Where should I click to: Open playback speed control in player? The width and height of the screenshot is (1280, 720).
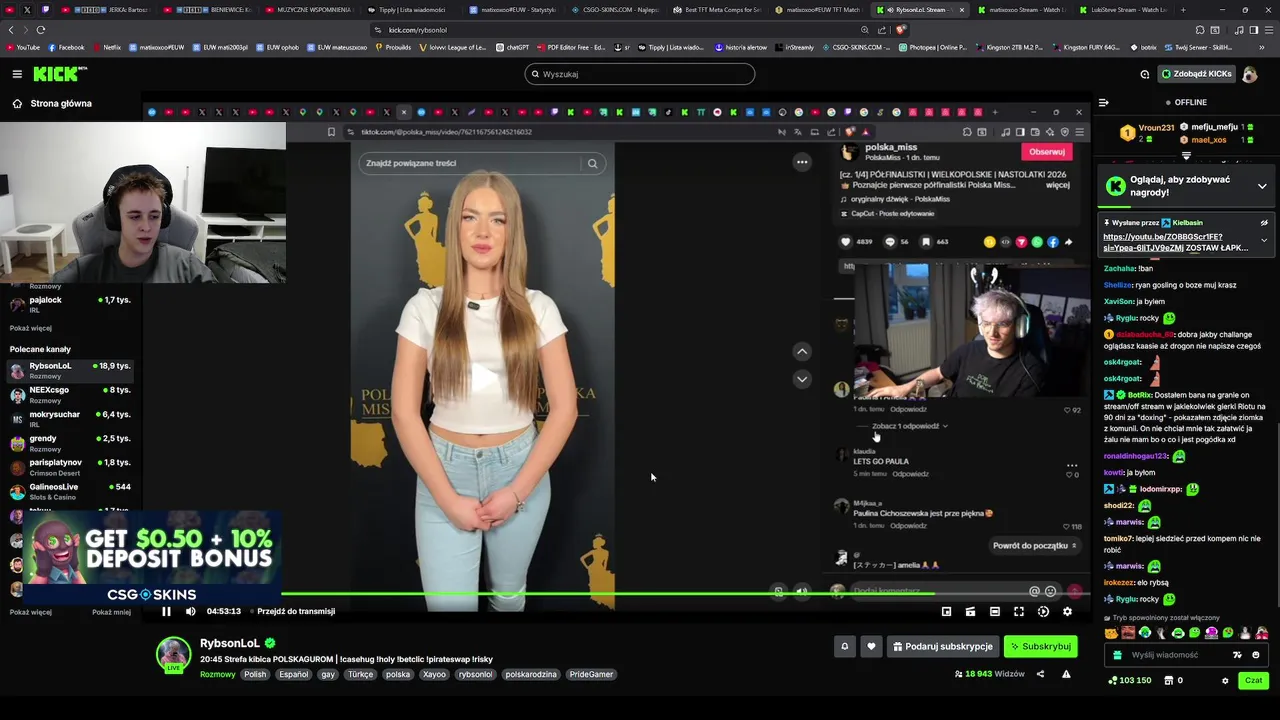point(1043,611)
